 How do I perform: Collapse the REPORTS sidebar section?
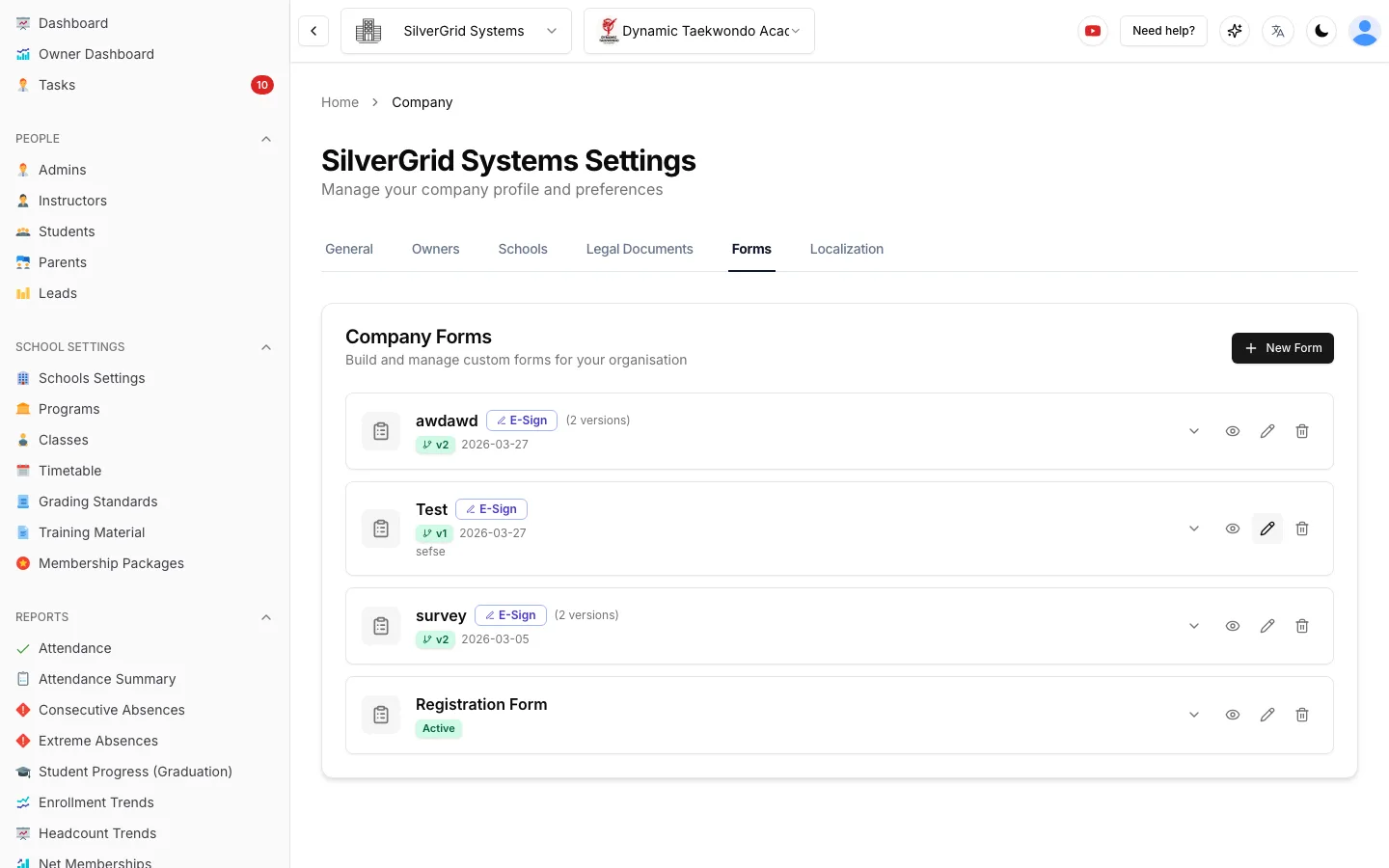(266, 617)
